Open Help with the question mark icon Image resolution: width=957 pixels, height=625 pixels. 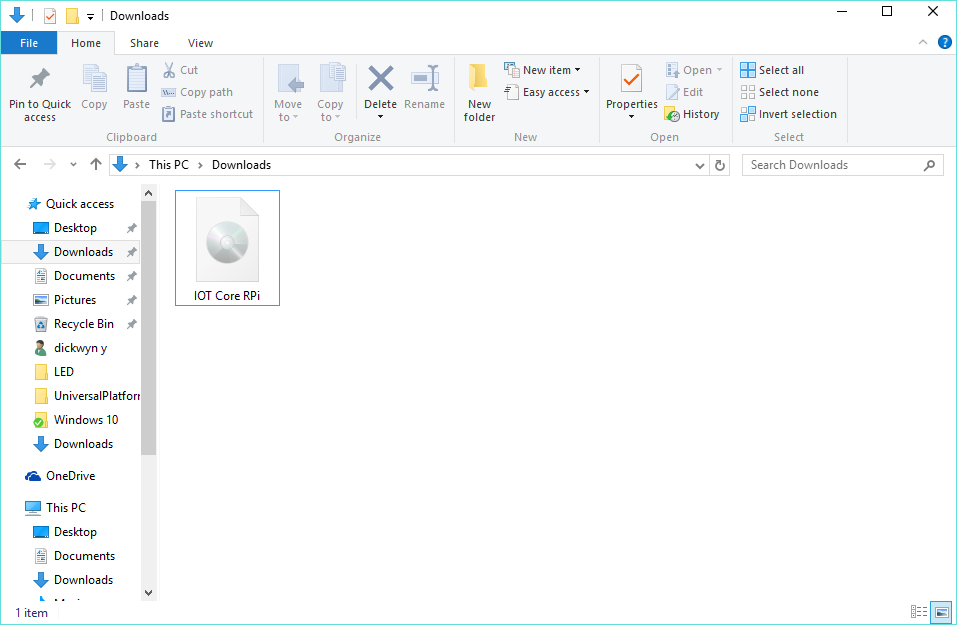coord(944,42)
